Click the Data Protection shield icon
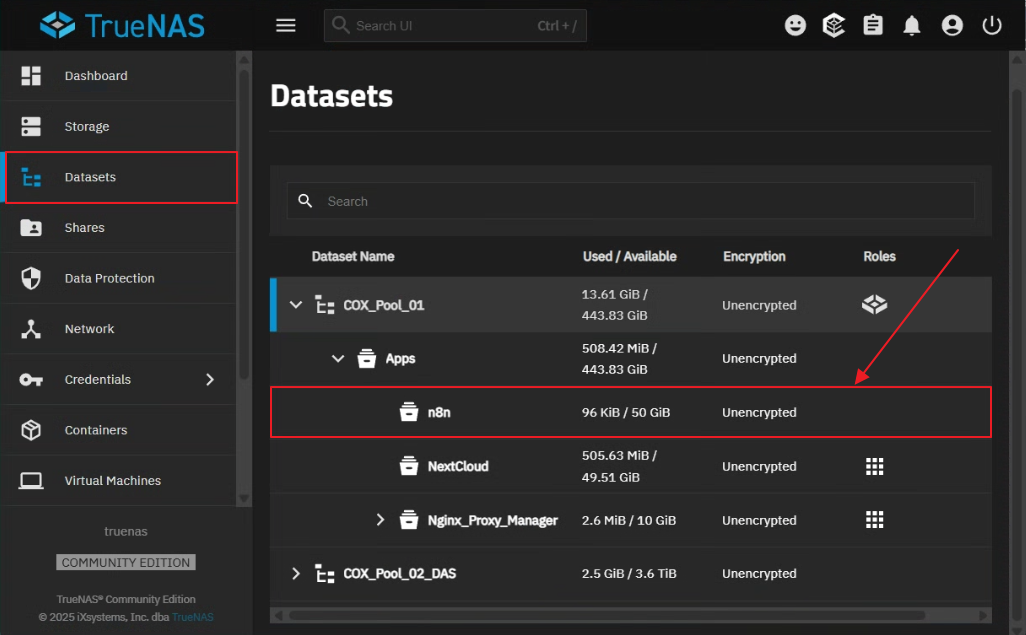Screen dimensions: 1026x635 point(31,278)
